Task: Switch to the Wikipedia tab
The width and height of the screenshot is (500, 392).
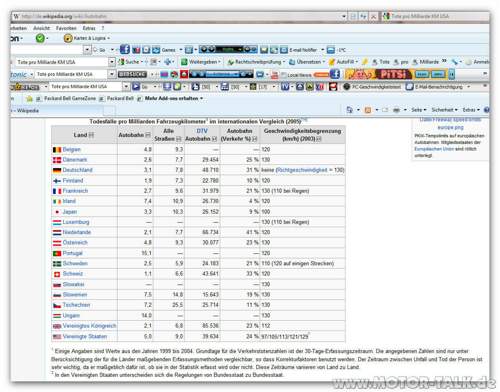Action: (x=57, y=110)
